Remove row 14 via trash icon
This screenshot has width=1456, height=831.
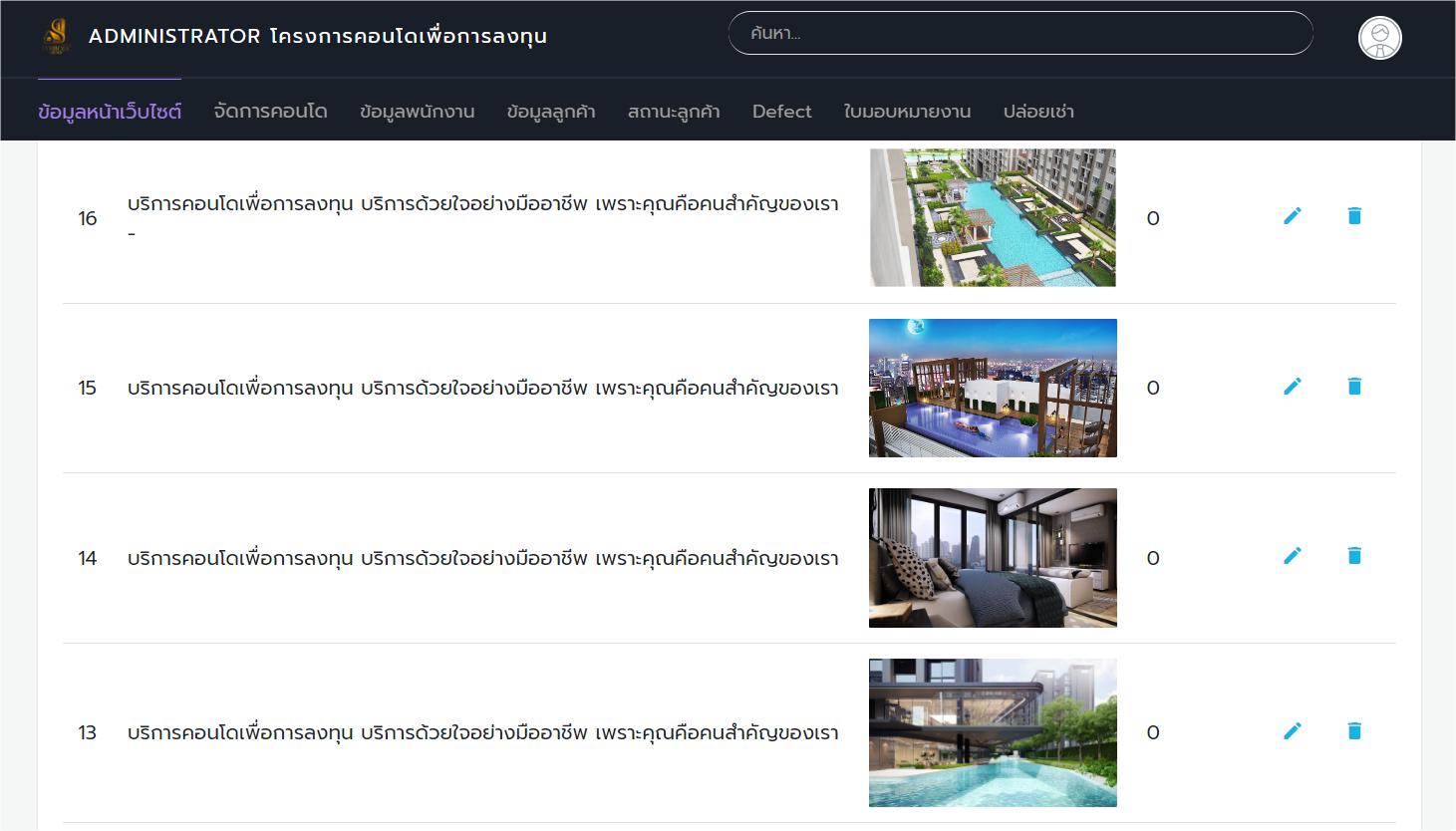point(1353,556)
